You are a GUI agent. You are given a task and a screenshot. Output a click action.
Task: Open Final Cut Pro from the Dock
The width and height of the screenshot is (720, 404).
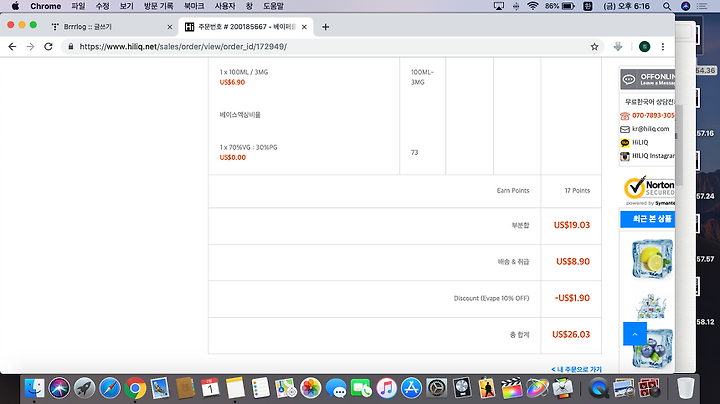click(512, 388)
